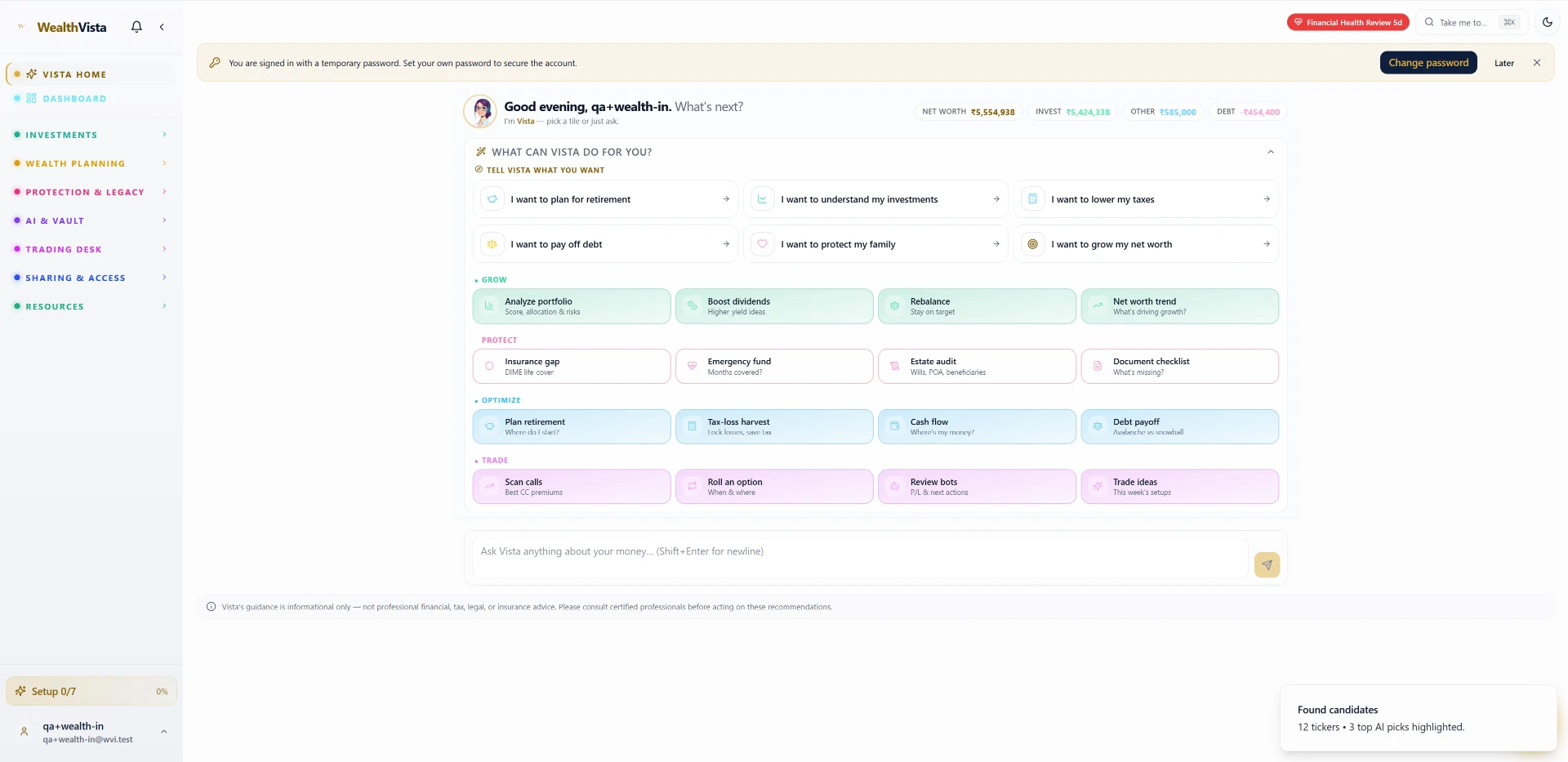Go to Dashboard in sidebar
This screenshot has width=1568, height=762.
coord(90,99)
